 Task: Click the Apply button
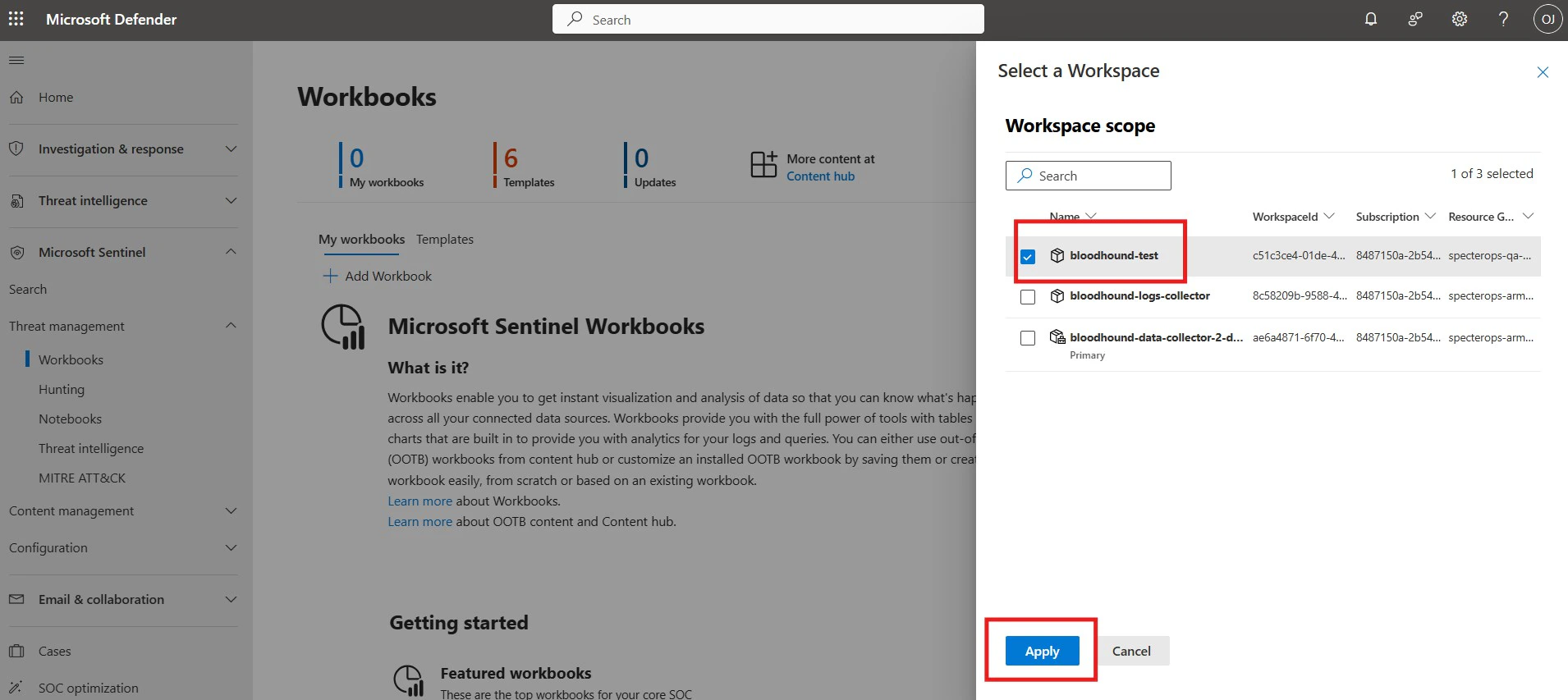click(x=1042, y=651)
